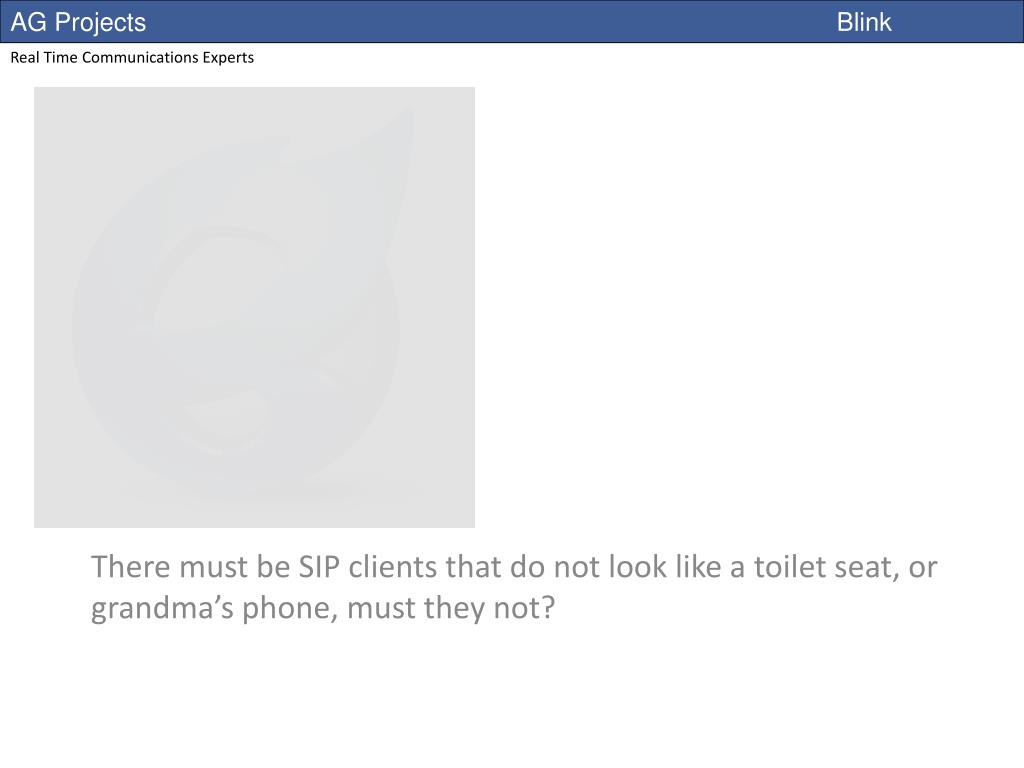Screen dimensions: 1024x768
Task: Click the word SIP in the quote
Action: pyautogui.click(x=319, y=567)
